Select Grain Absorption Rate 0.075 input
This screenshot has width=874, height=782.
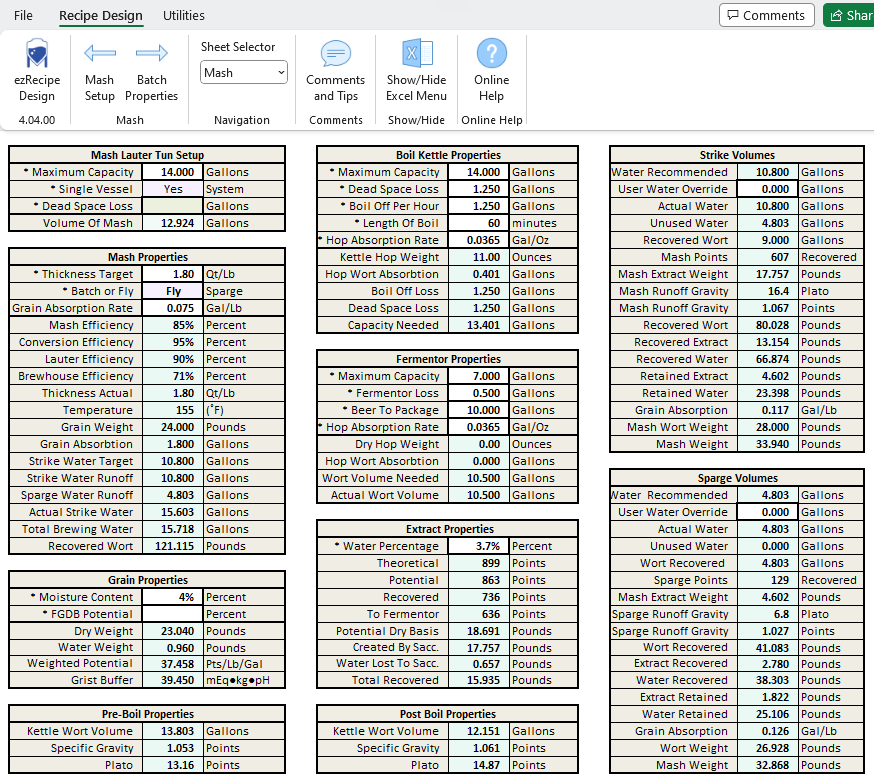[172, 308]
